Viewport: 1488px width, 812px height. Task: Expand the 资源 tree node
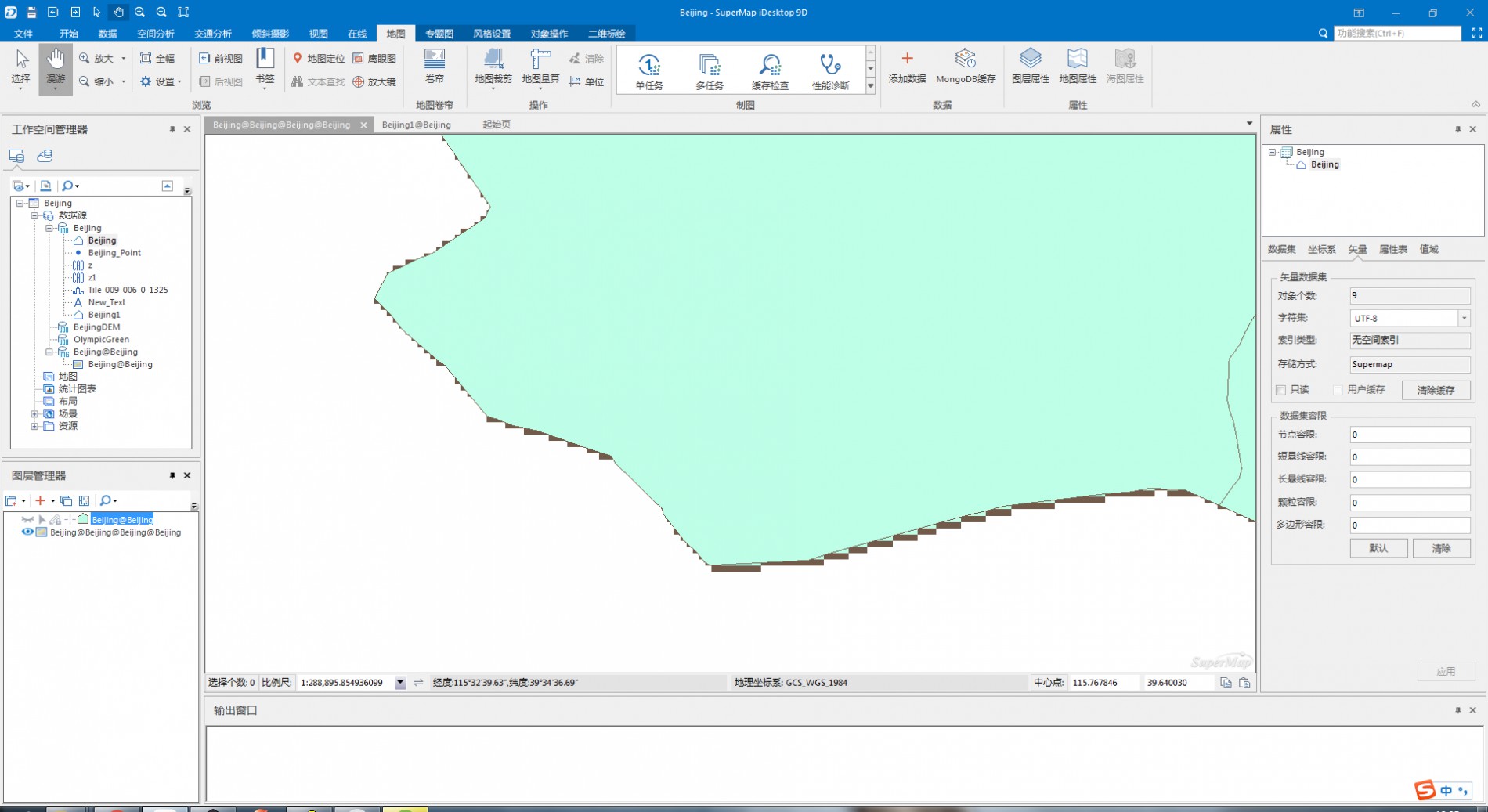pos(34,427)
